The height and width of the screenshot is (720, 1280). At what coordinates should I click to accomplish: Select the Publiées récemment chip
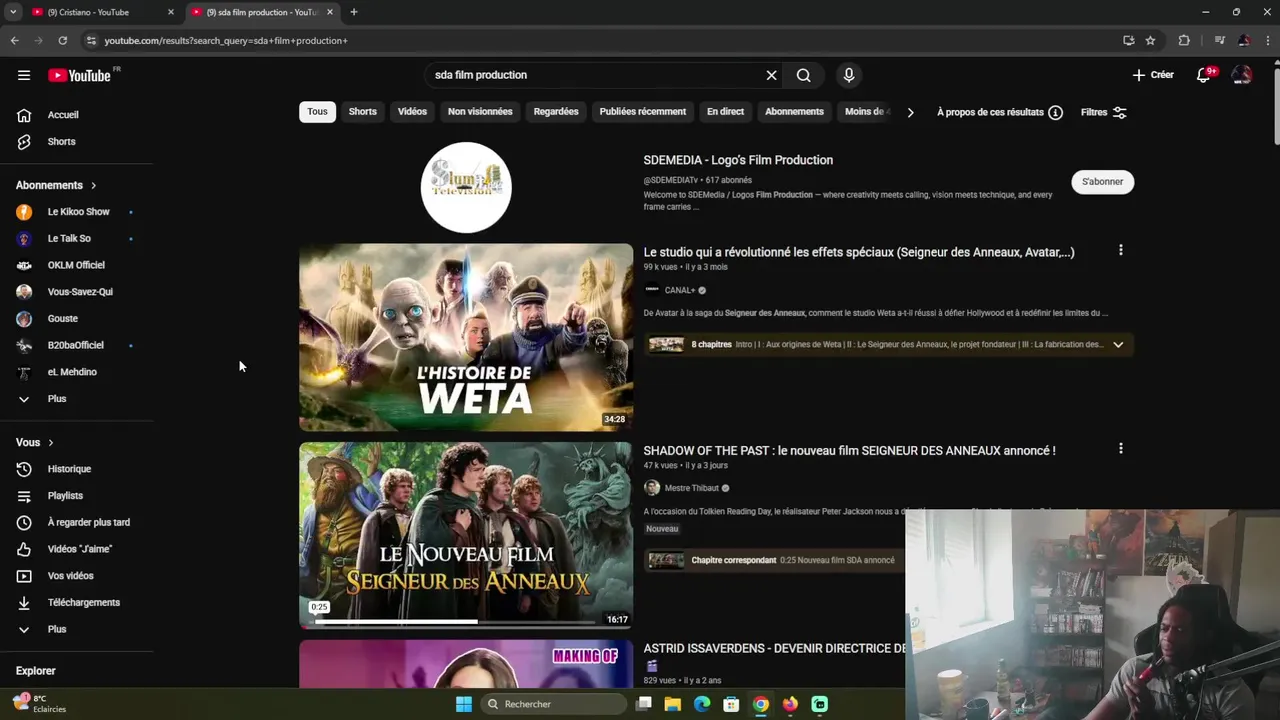point(643,112)
